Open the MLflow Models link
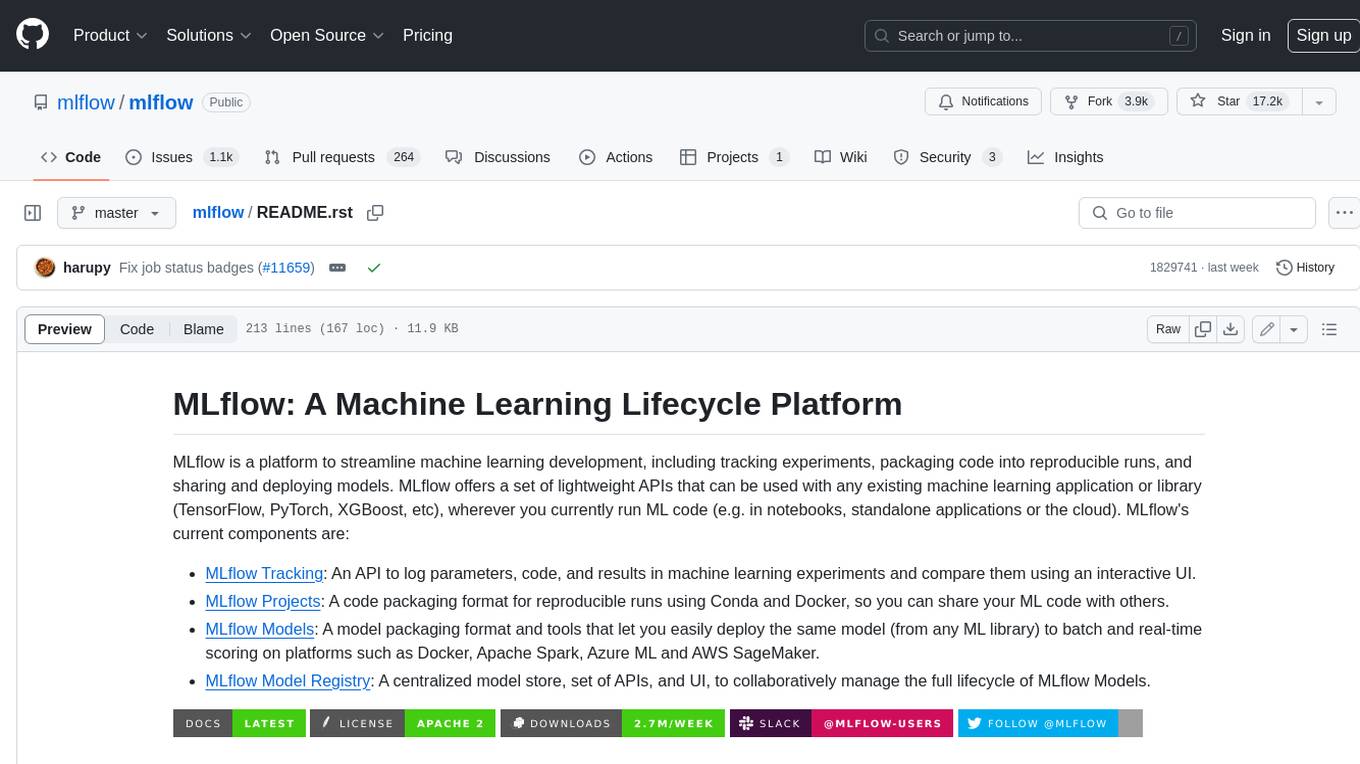 [x=260, y=630]
